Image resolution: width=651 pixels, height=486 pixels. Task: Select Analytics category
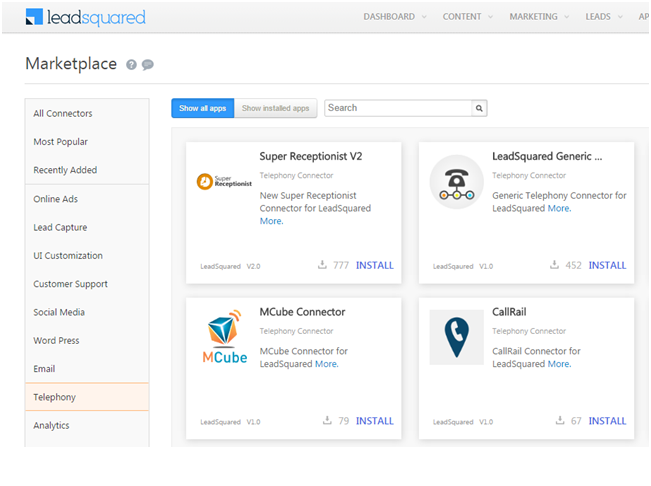click(x=87, y=425)
